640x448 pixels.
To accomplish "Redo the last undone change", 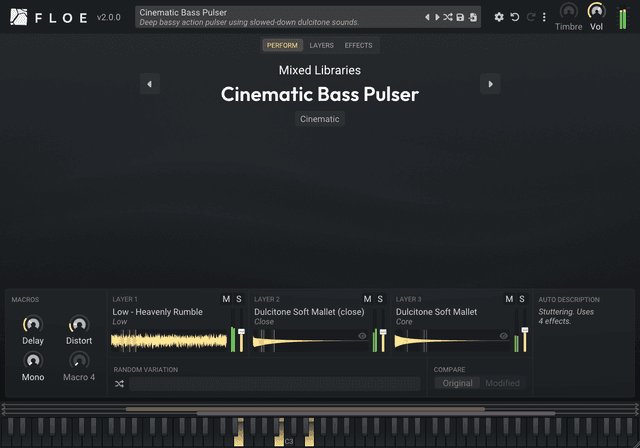I will click(531, 17).
